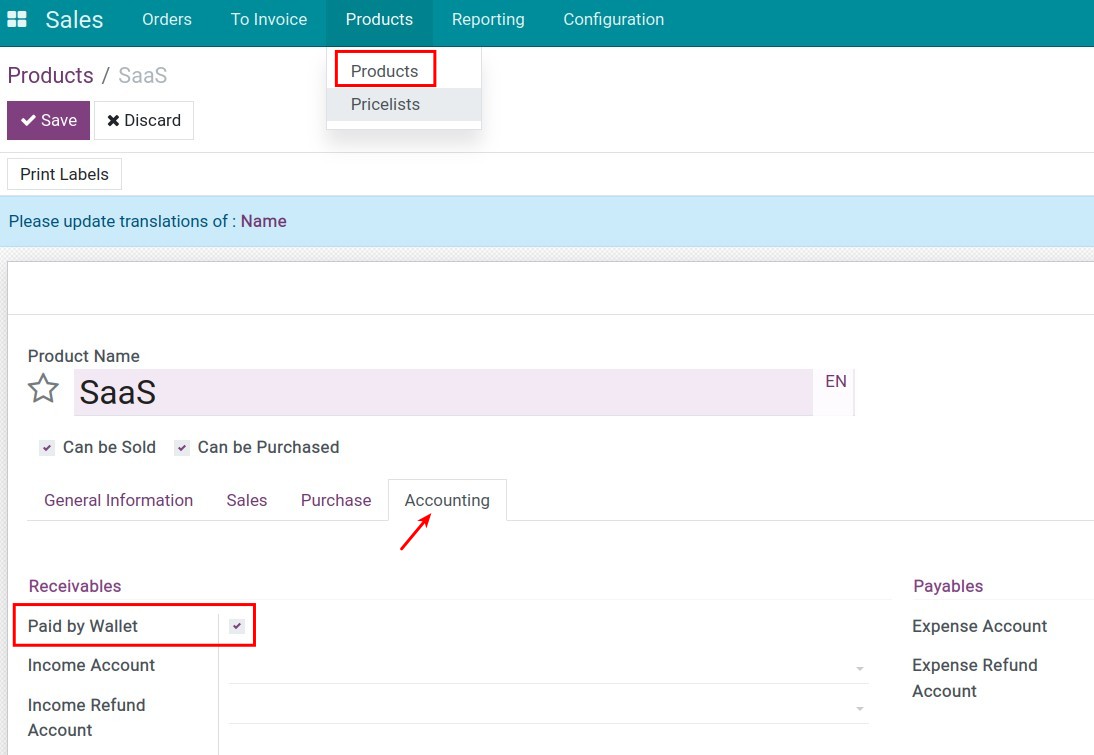Toggle the Paid by Wallet checkbox
The height and width of the screenshot is (755, 1094).
tap(237, 625)
